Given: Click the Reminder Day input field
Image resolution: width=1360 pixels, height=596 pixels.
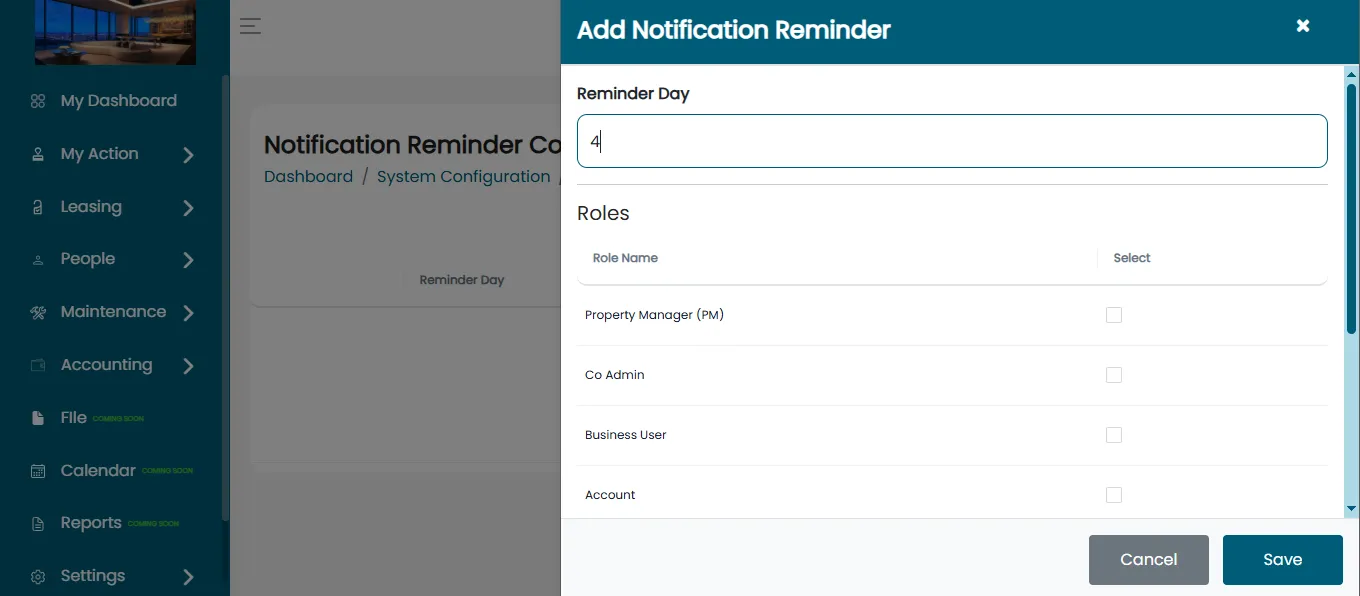Looking at the screenshot, I should (952, 141).
